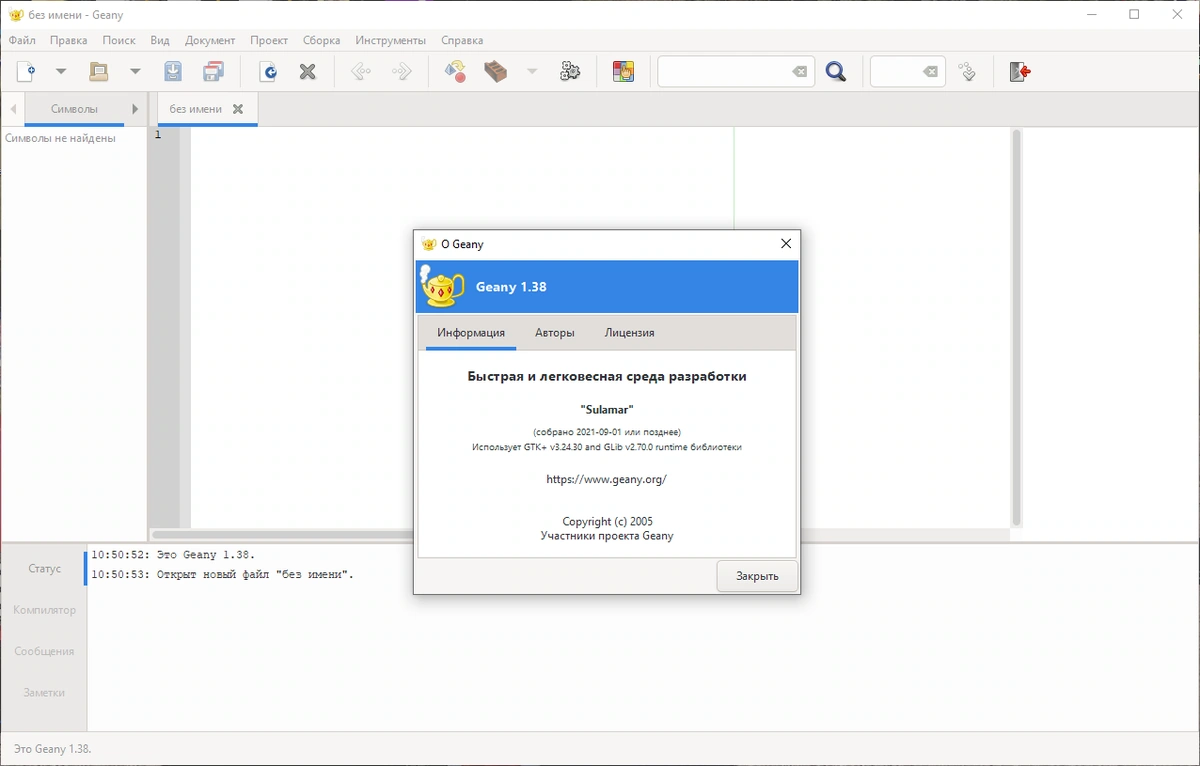Open the Правка menu

(68, 41)
